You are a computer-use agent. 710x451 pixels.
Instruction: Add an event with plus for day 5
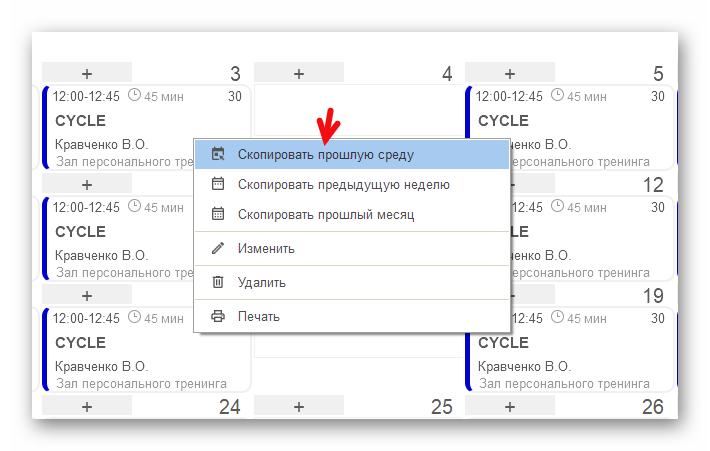click(x=510, y=73)
